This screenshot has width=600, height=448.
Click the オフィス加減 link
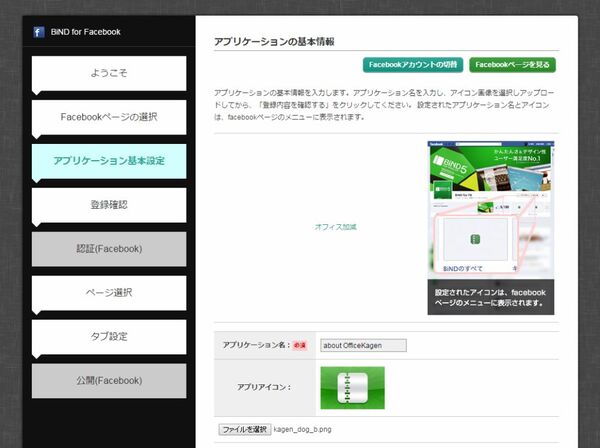[x=335, y=227]
